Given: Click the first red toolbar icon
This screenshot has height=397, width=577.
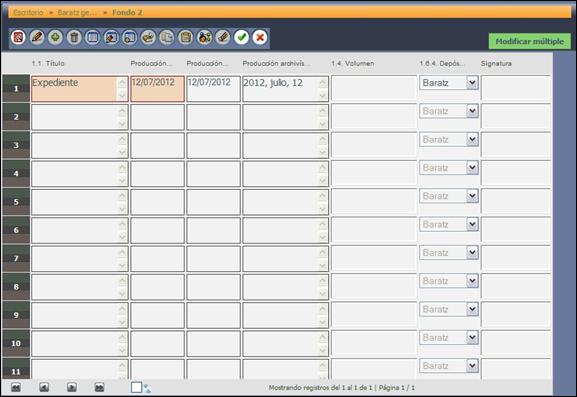Looking at the screenshot, I should (18, 37).
